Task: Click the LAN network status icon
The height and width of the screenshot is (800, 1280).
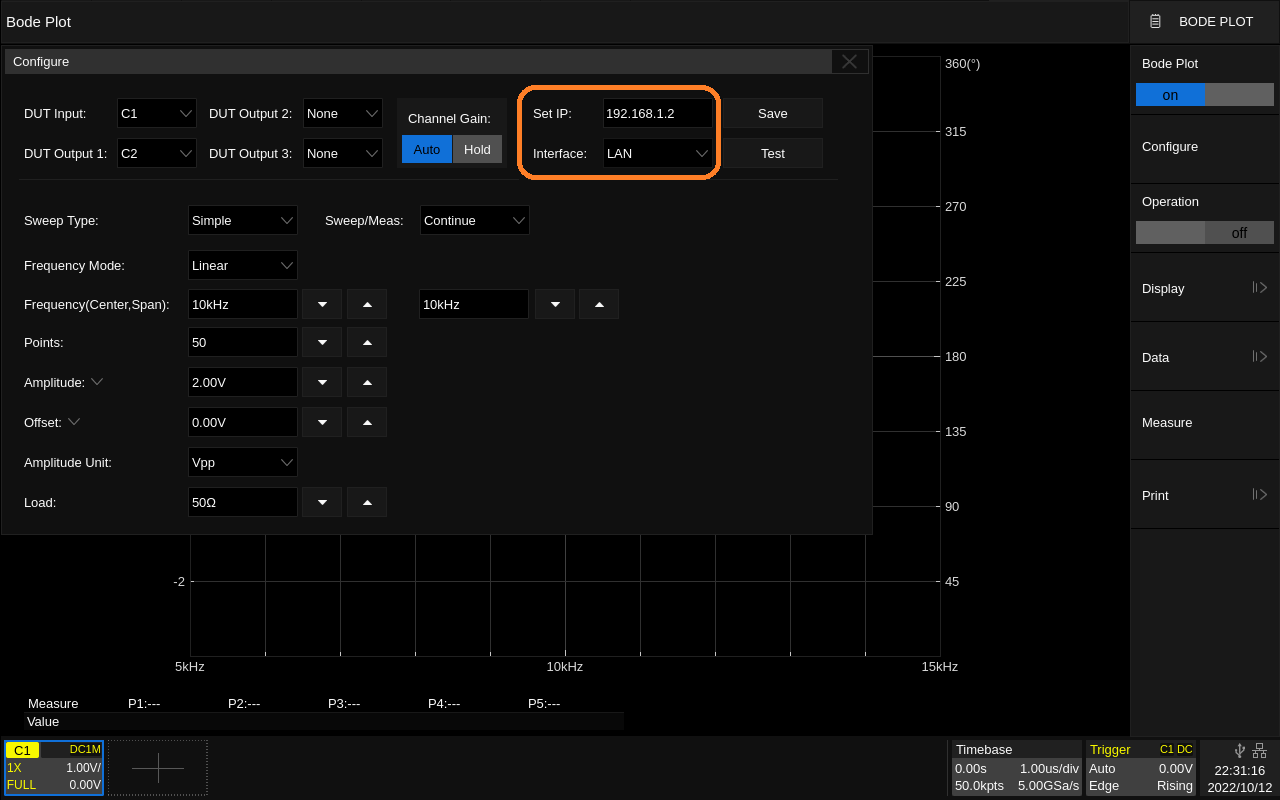Action: pos(1259,750)
